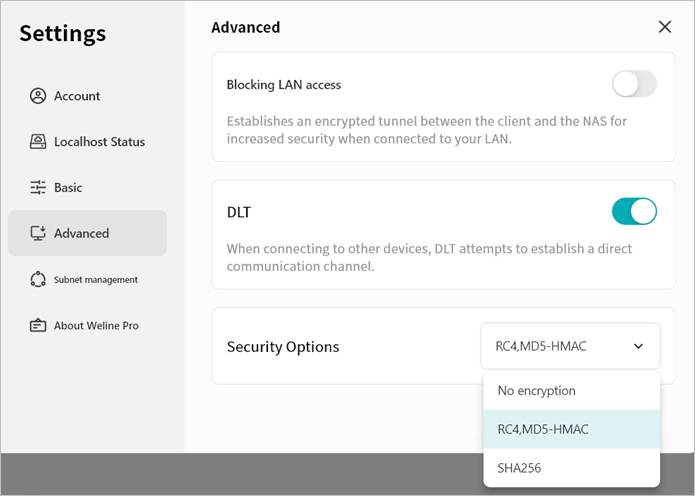Collapse the Security Options dropdown chevron

(639, 346)
